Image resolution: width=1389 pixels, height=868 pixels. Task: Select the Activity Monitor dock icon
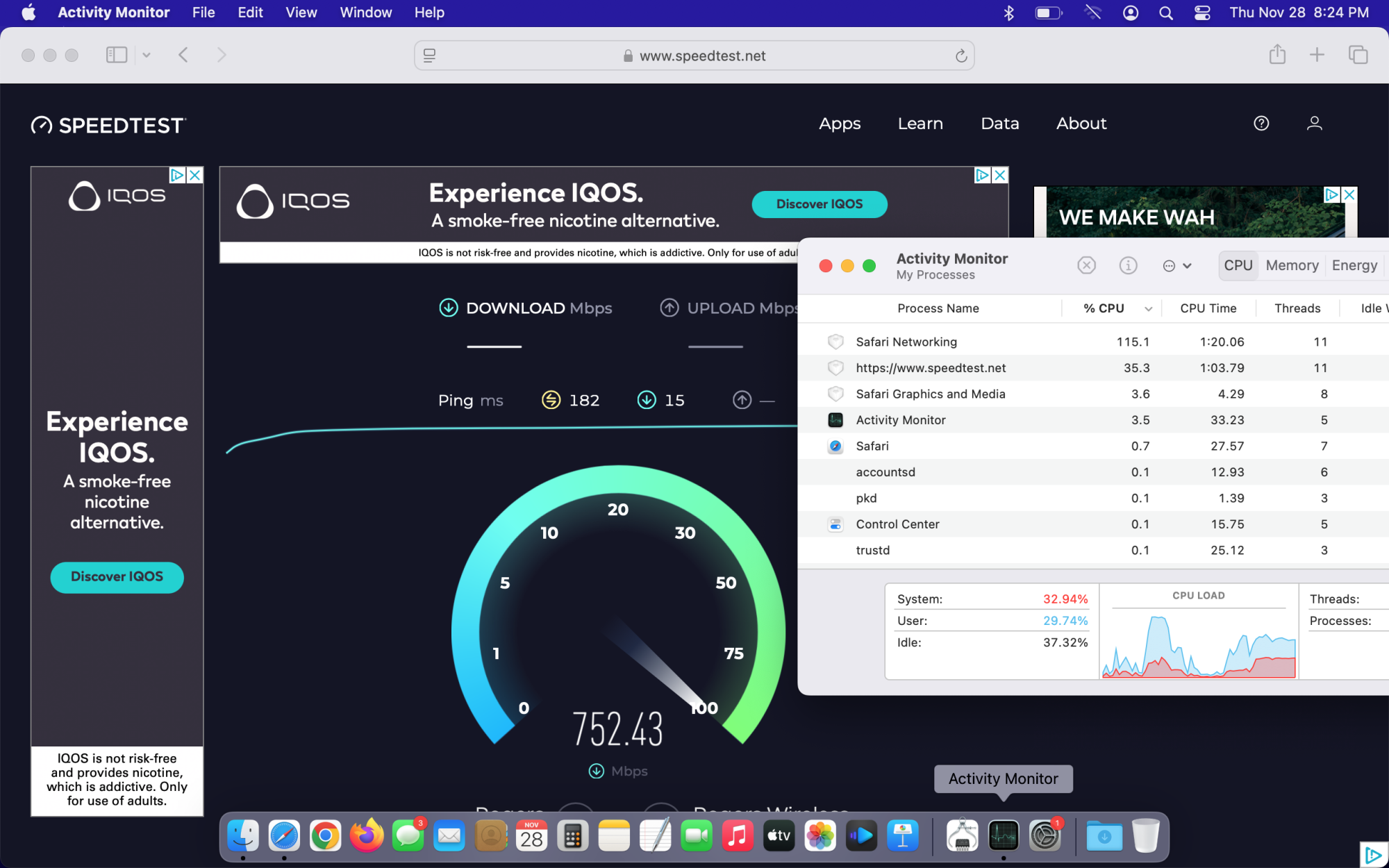click(x=1004, y=836)
